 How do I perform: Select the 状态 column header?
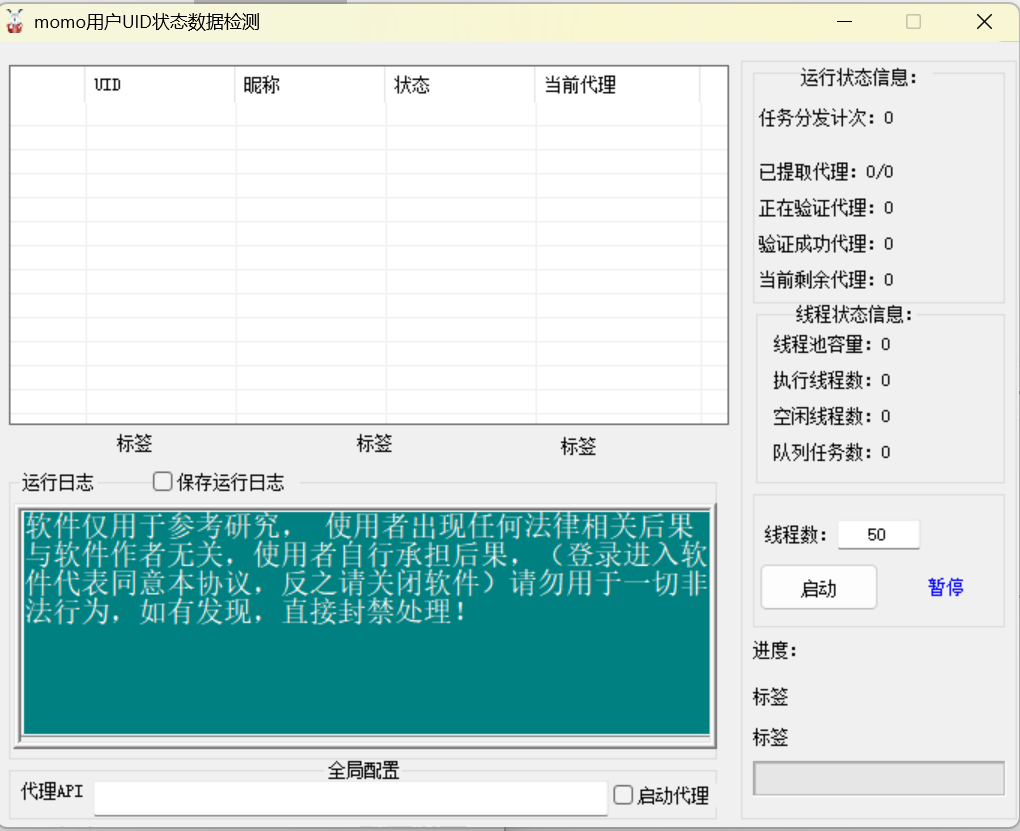460,85
